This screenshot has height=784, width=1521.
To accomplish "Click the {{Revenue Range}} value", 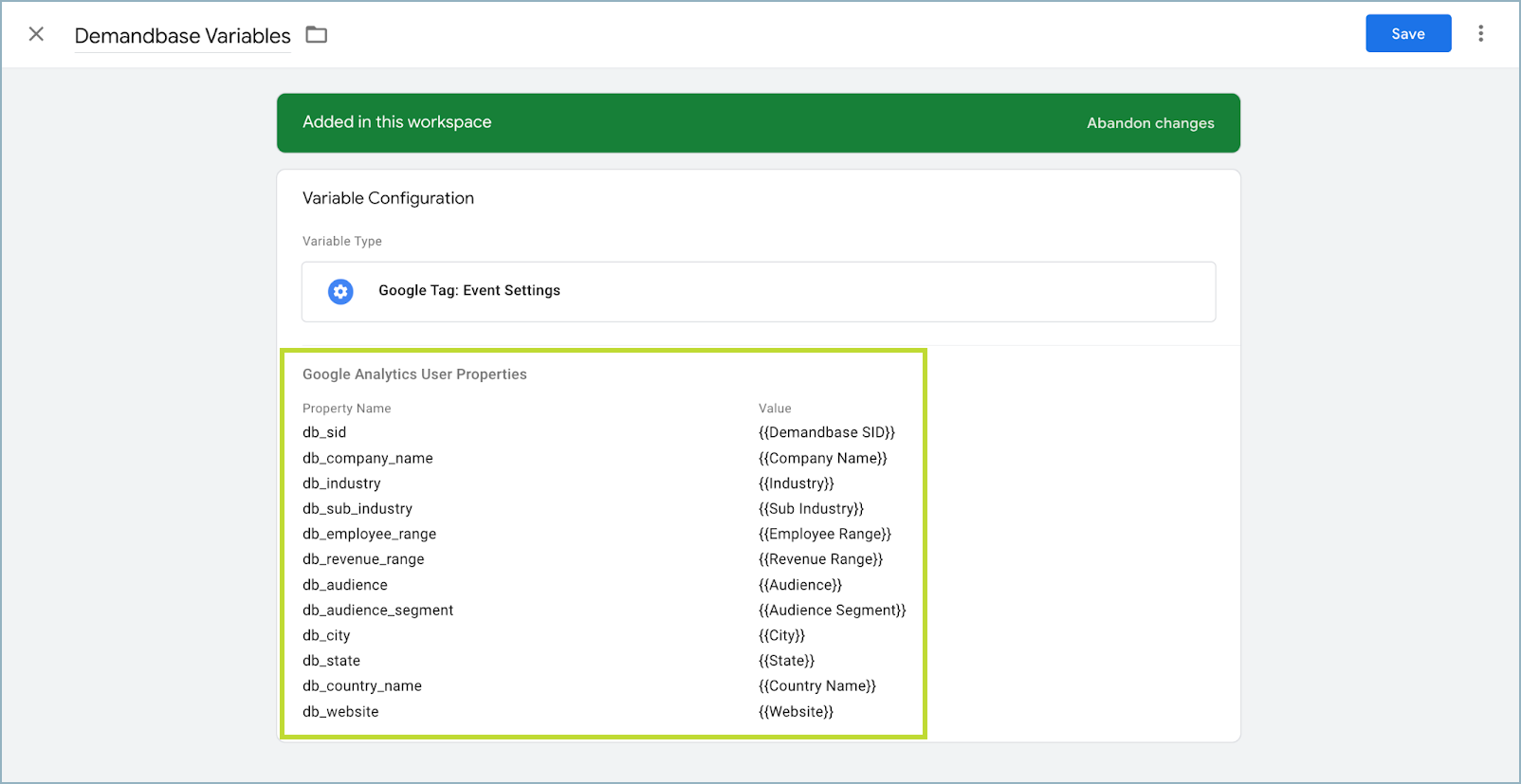I will click(821, 559).
